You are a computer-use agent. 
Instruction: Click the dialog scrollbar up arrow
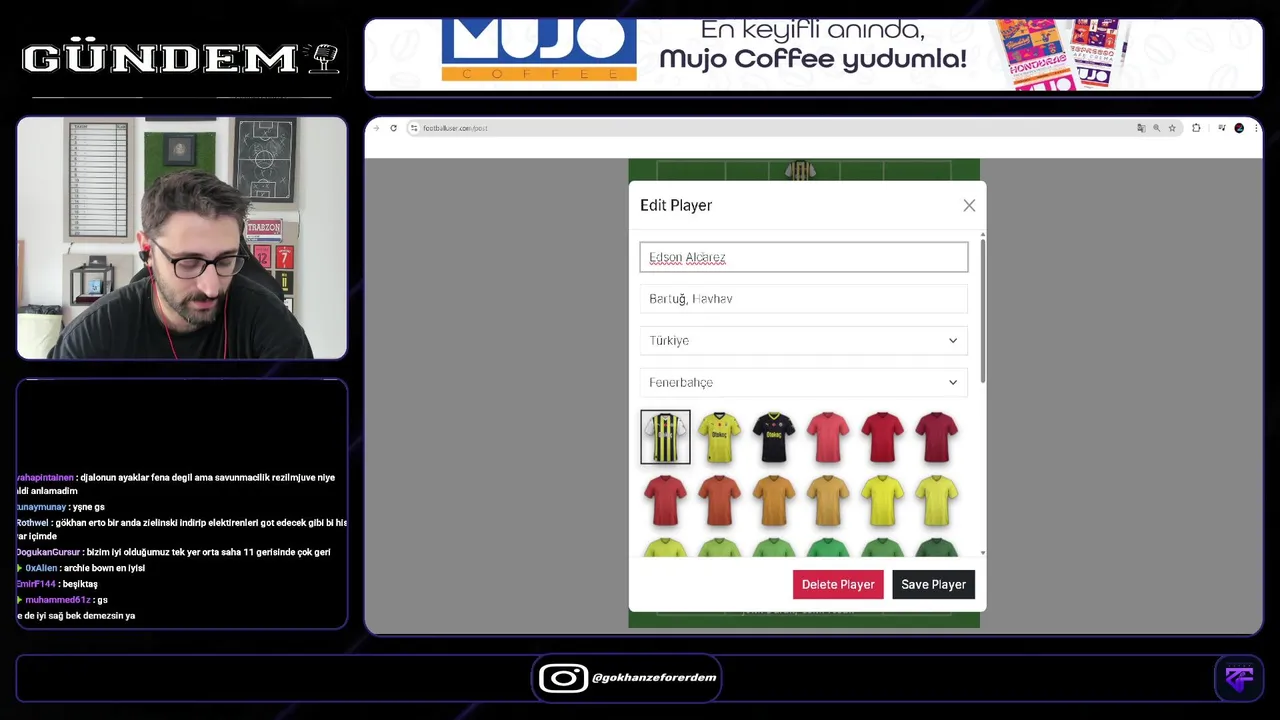(983, 235)
